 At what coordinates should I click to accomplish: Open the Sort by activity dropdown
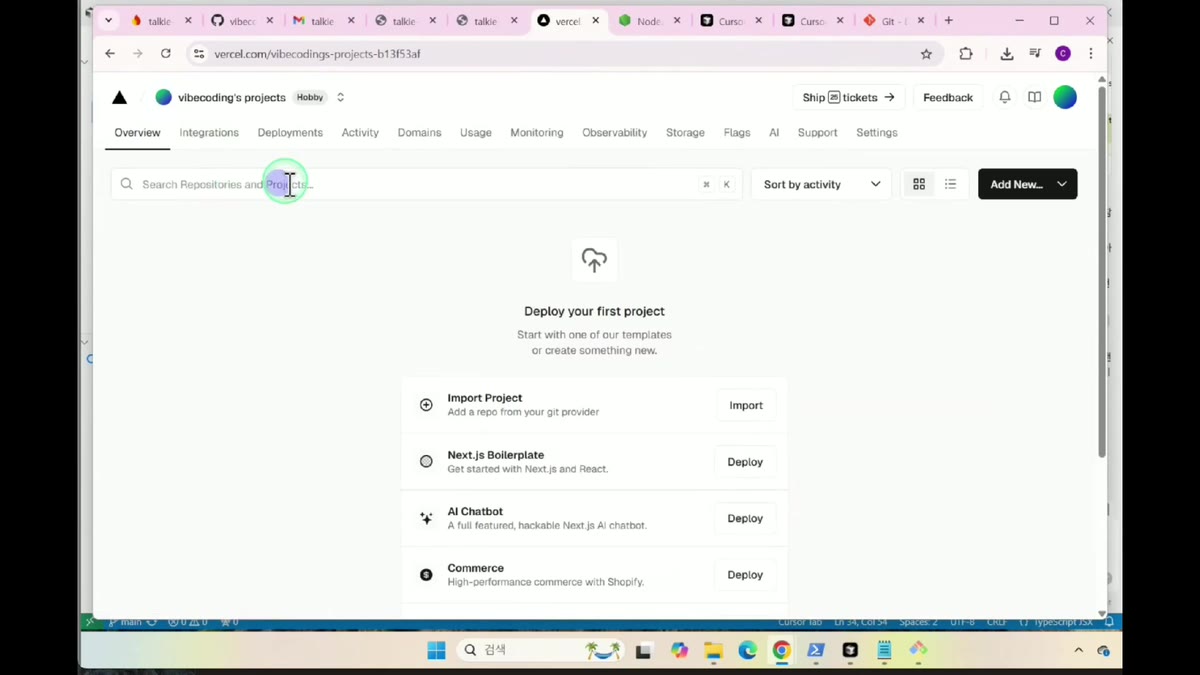[x=821, y=184]
